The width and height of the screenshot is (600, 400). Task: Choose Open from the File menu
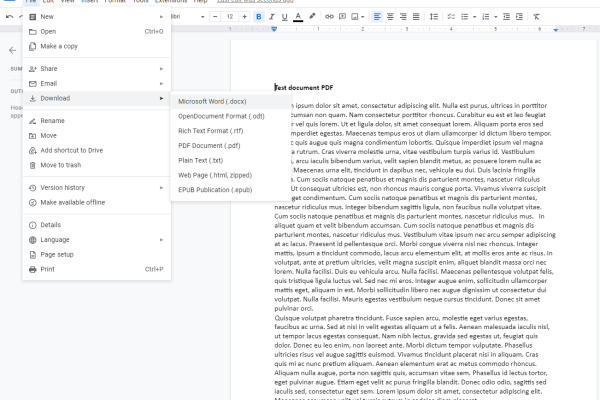[96, 31]
